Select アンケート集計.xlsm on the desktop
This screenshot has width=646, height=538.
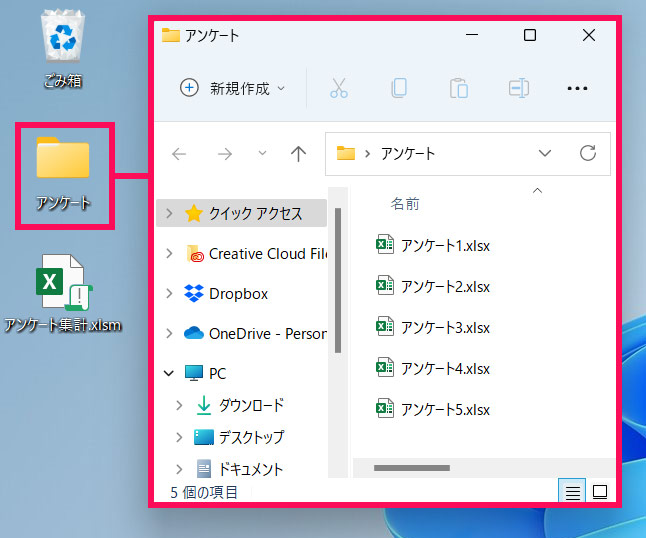click(63, 295)
